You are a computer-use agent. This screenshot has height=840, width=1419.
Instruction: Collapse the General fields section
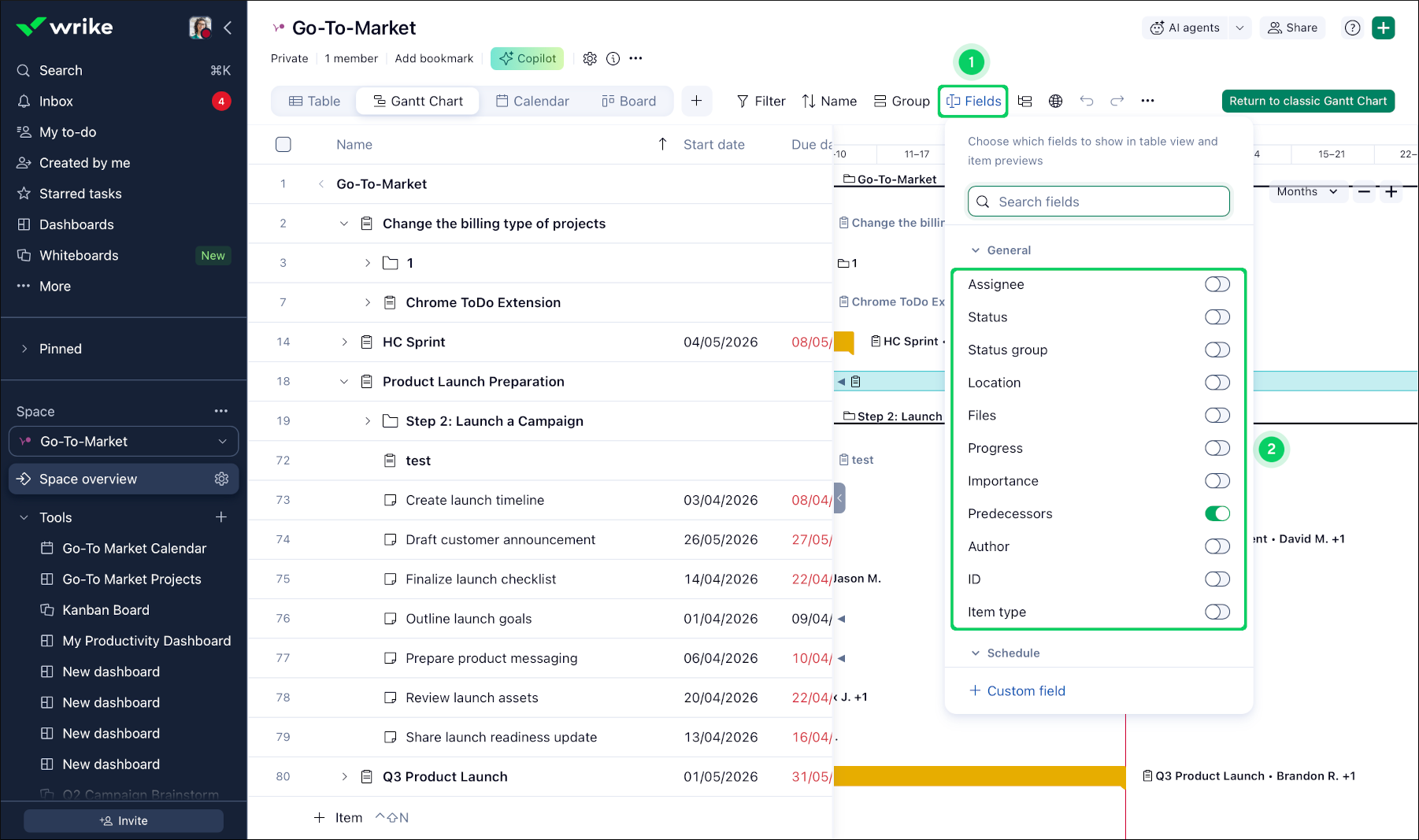click(x=976, y=250)
